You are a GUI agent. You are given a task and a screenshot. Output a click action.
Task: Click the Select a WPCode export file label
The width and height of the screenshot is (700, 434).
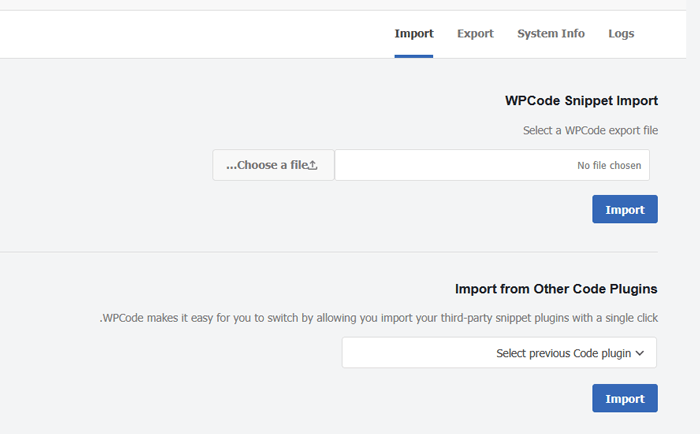coord(590,130)
